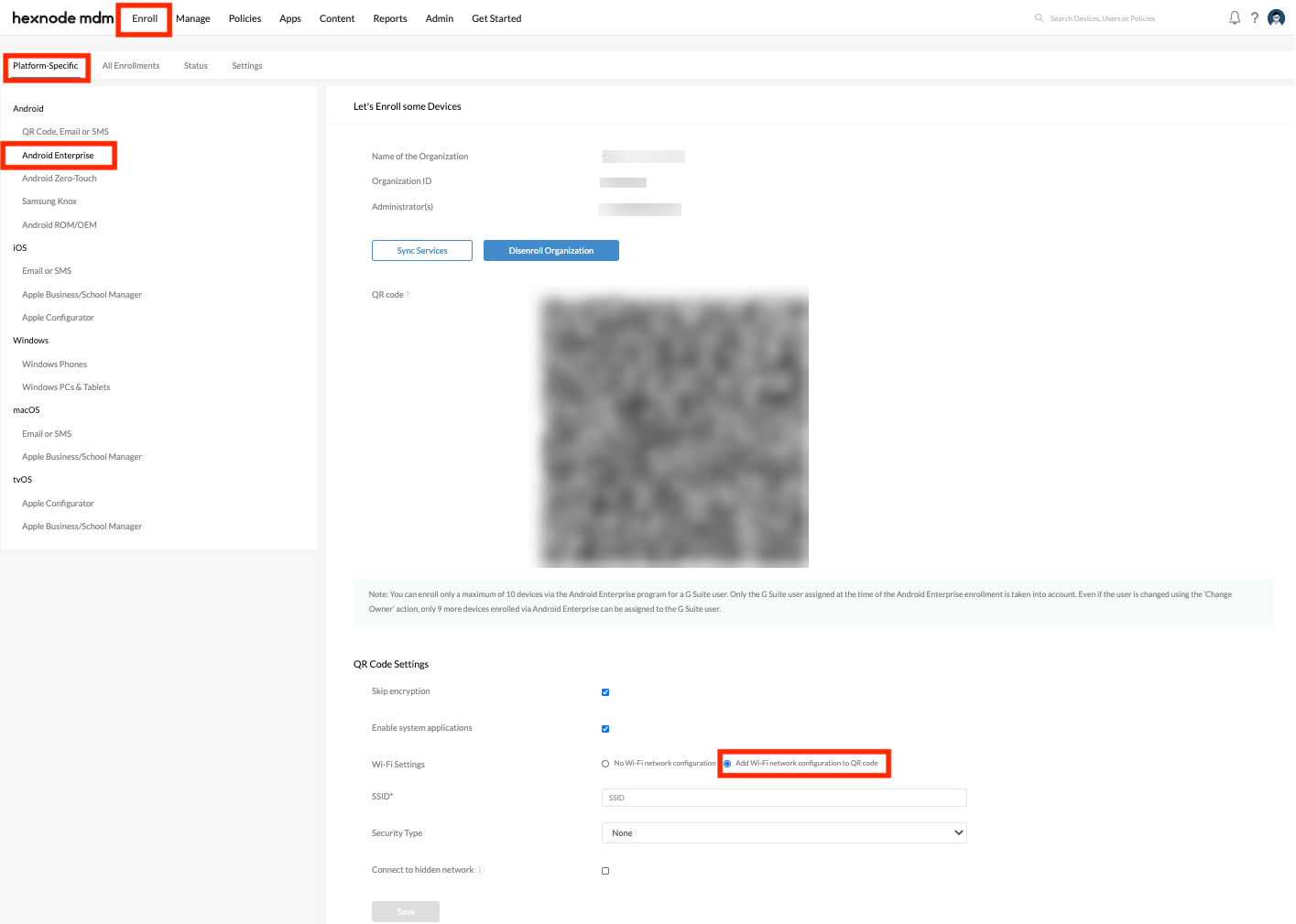Enable Connect to hidden network checkbox
This screenshot has height=924, width=1296.
pos(605,871)
